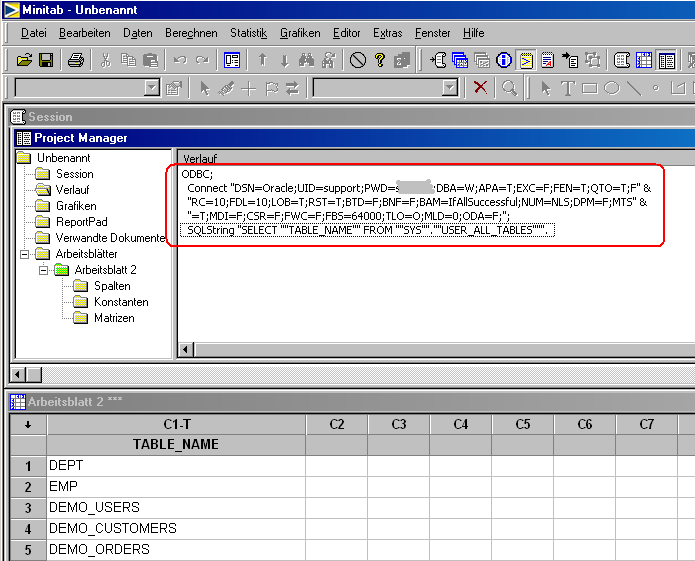Bring up the Session window scroll icon
The height and width of the screenshot is (561, 695).
point(622,60)
